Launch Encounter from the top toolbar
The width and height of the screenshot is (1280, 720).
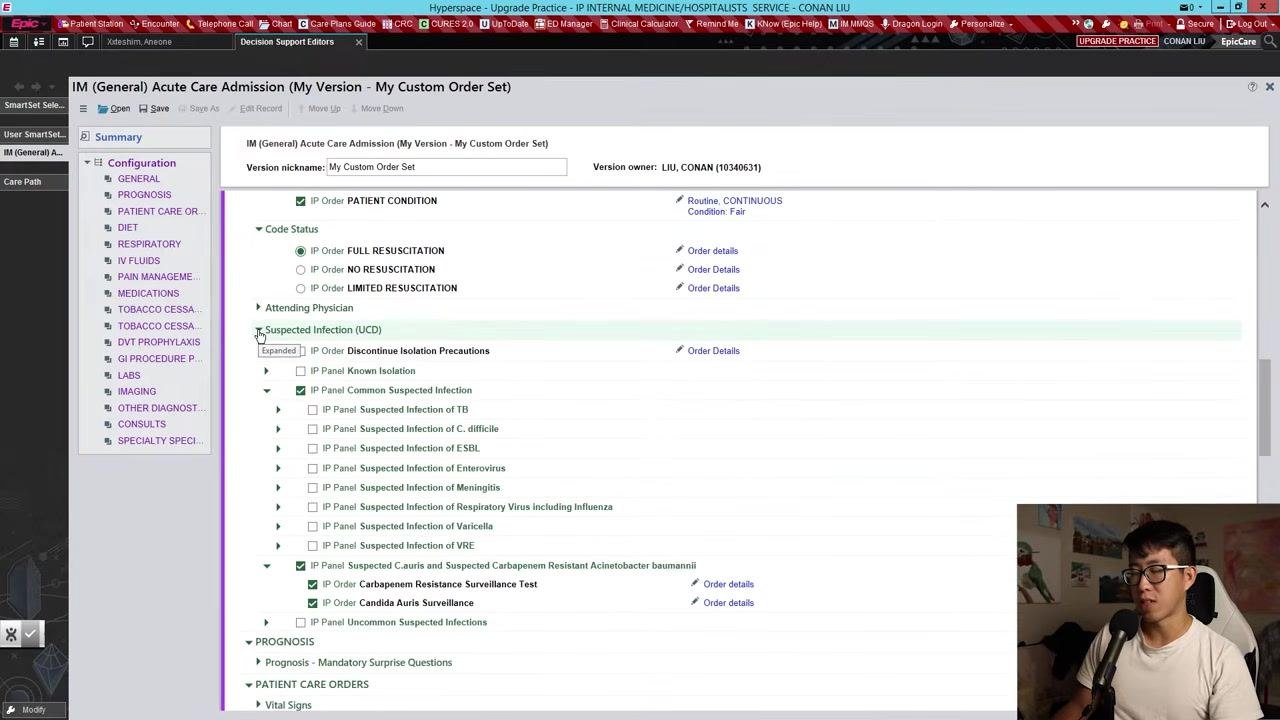[x=154, y=24]
